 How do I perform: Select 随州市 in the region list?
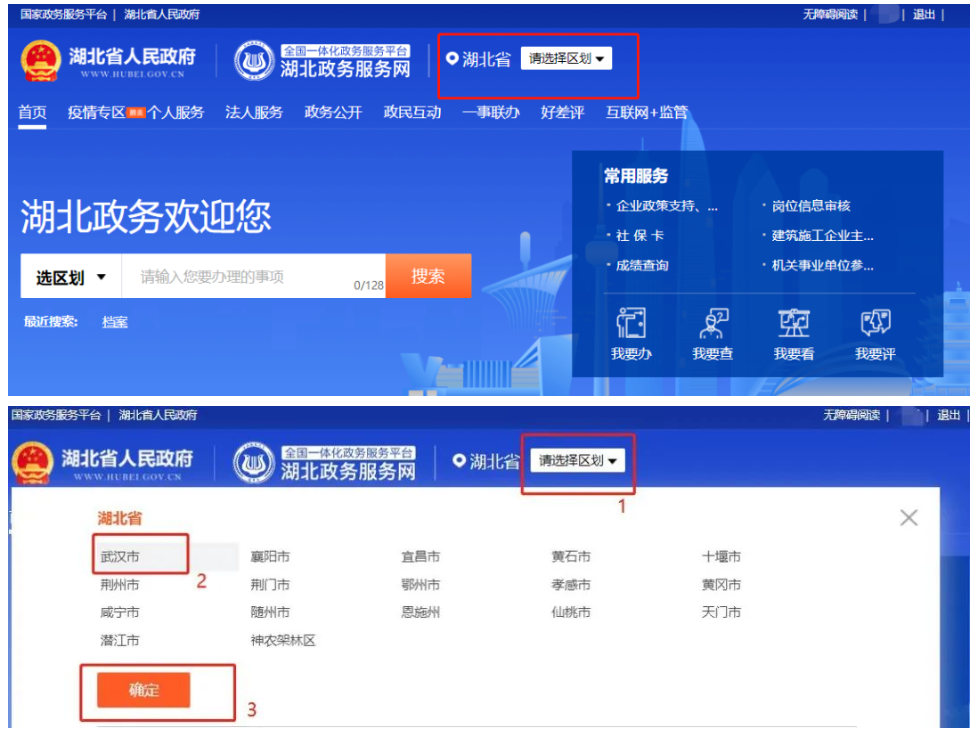click(x=270, y=612)
